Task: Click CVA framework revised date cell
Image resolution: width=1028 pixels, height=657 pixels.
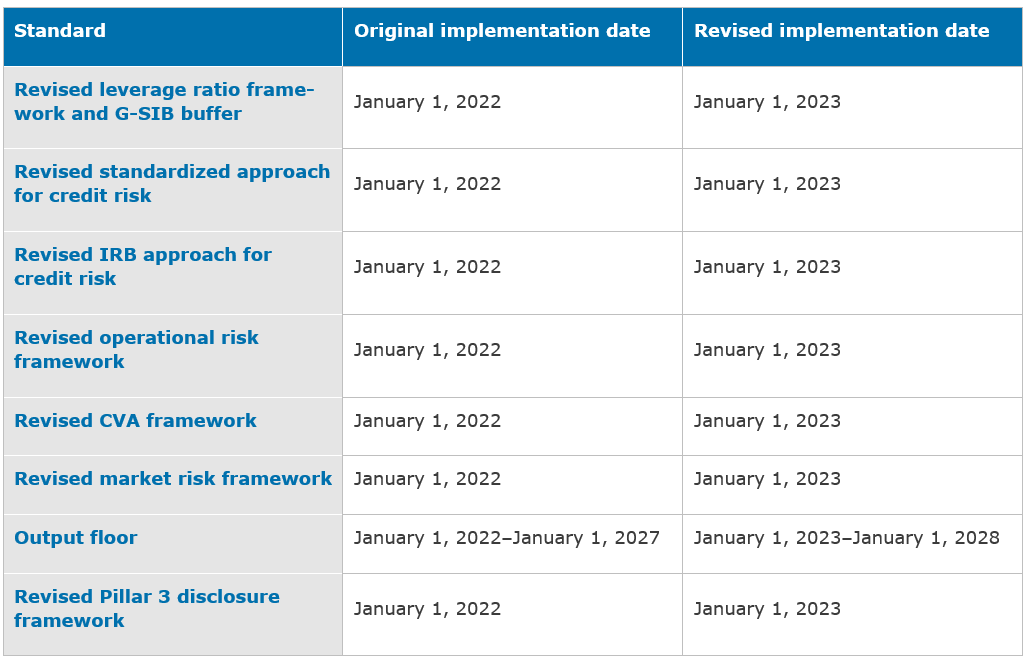Action: pos(767,421)
